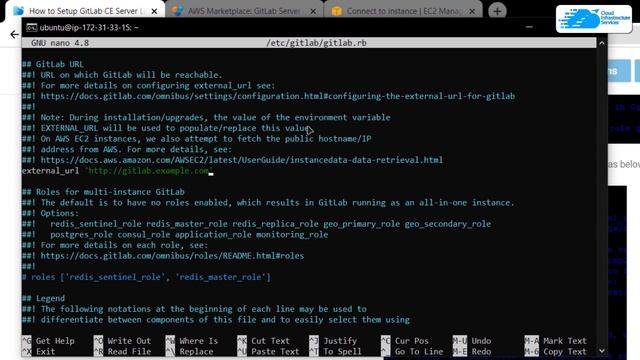Click the Cloud Infrastructure Services logo
Image resolution: width=640 pixels, height=360 pixels.
[594, 19]
